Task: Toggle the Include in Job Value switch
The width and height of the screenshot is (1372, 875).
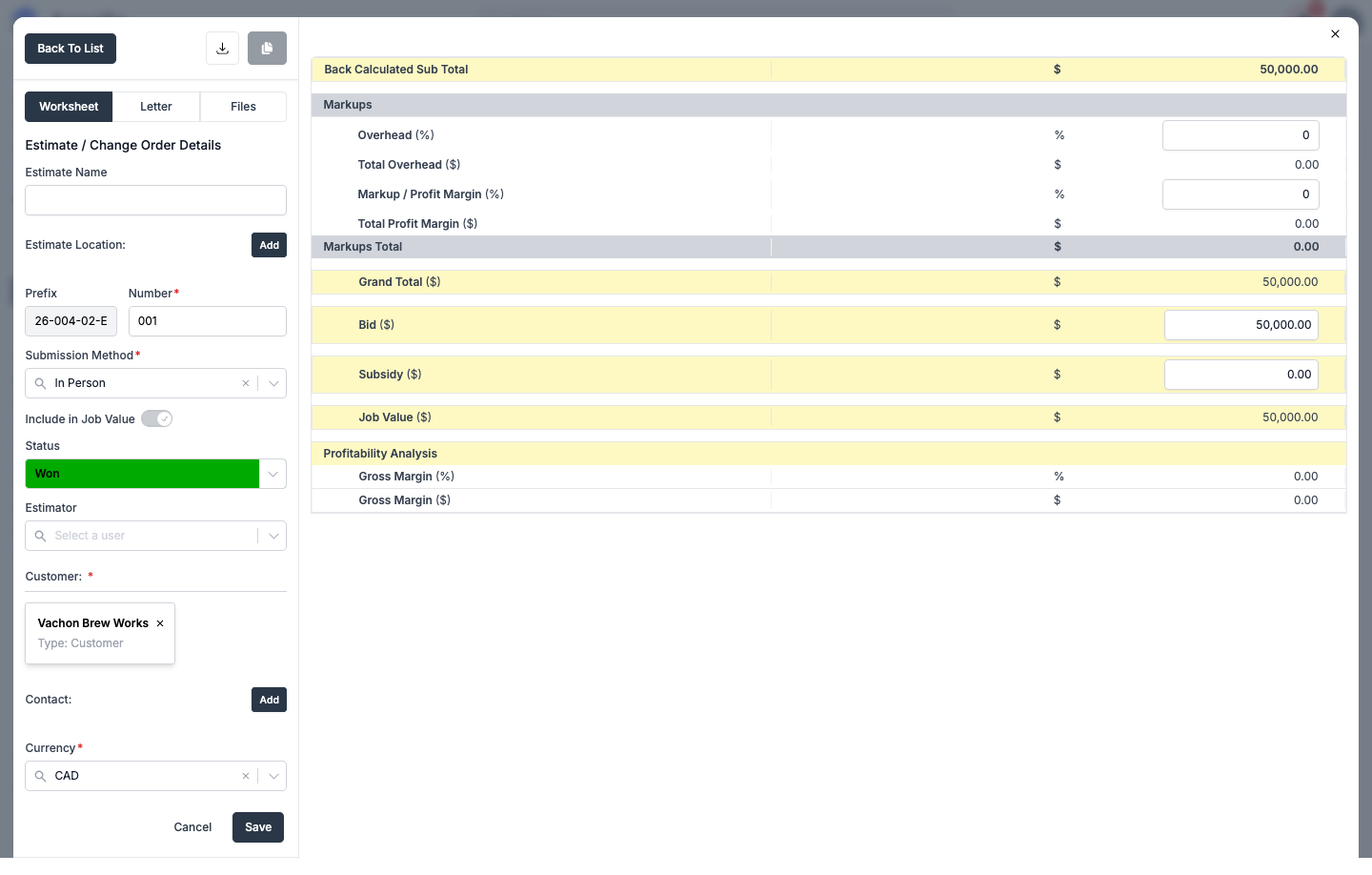Action: pos(156,419)
